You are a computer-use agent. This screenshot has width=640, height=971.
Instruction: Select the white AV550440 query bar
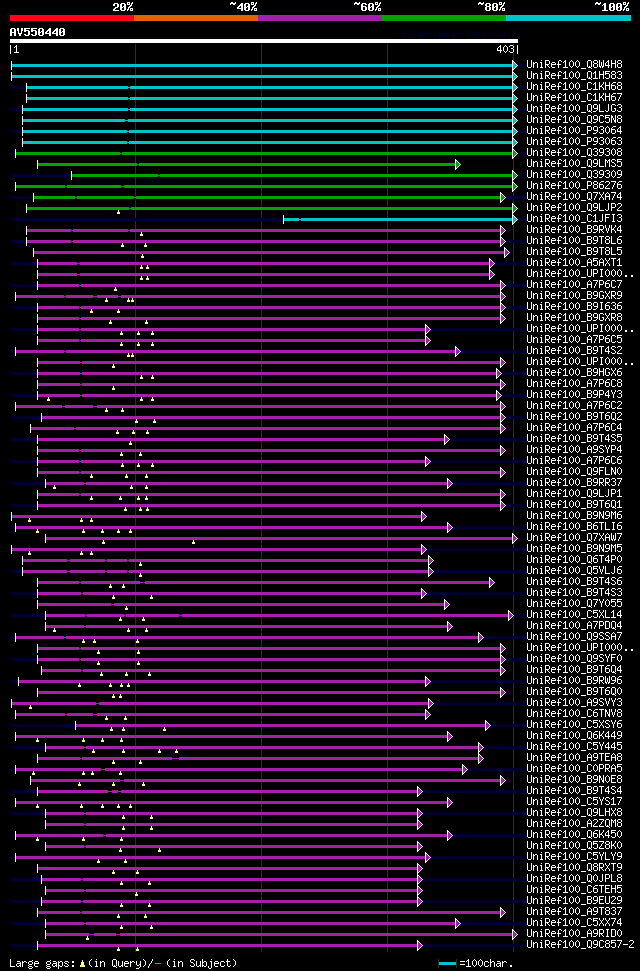[x=264, y=41]
